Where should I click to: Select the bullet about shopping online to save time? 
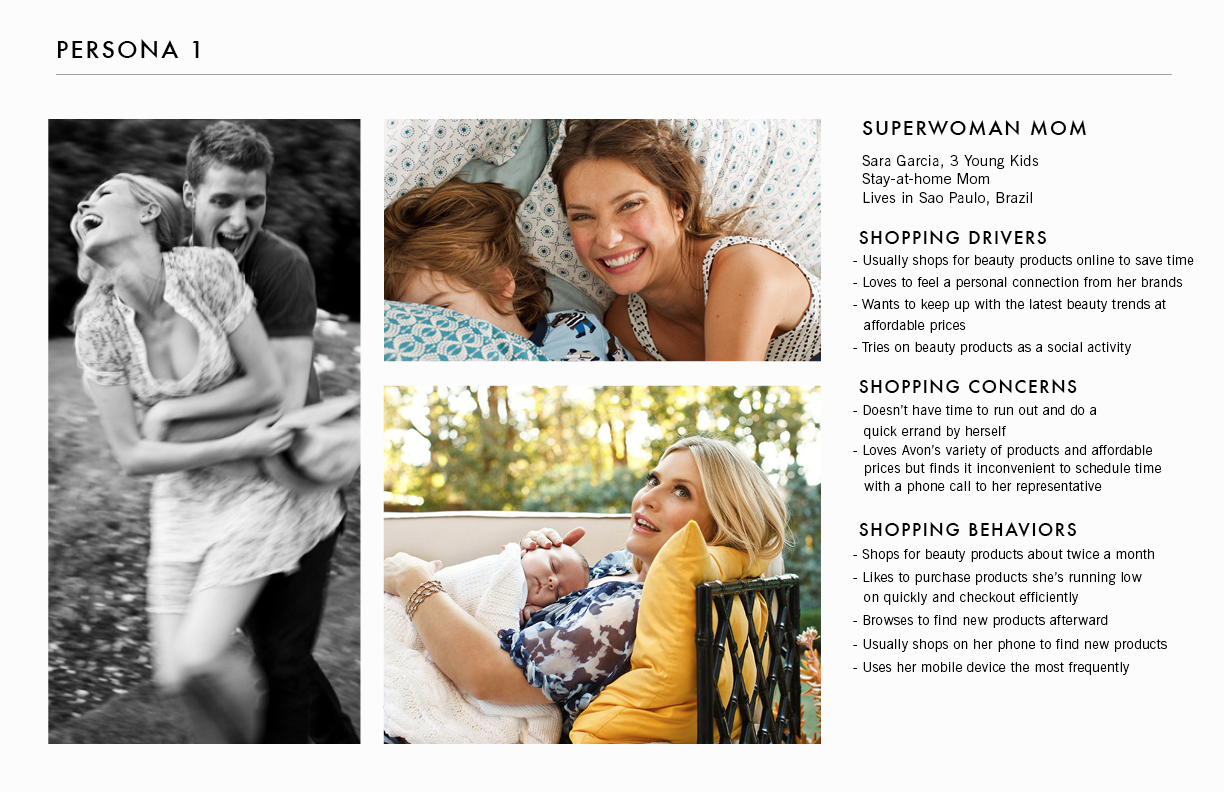pyautogui.click(x=1023, y=260)
